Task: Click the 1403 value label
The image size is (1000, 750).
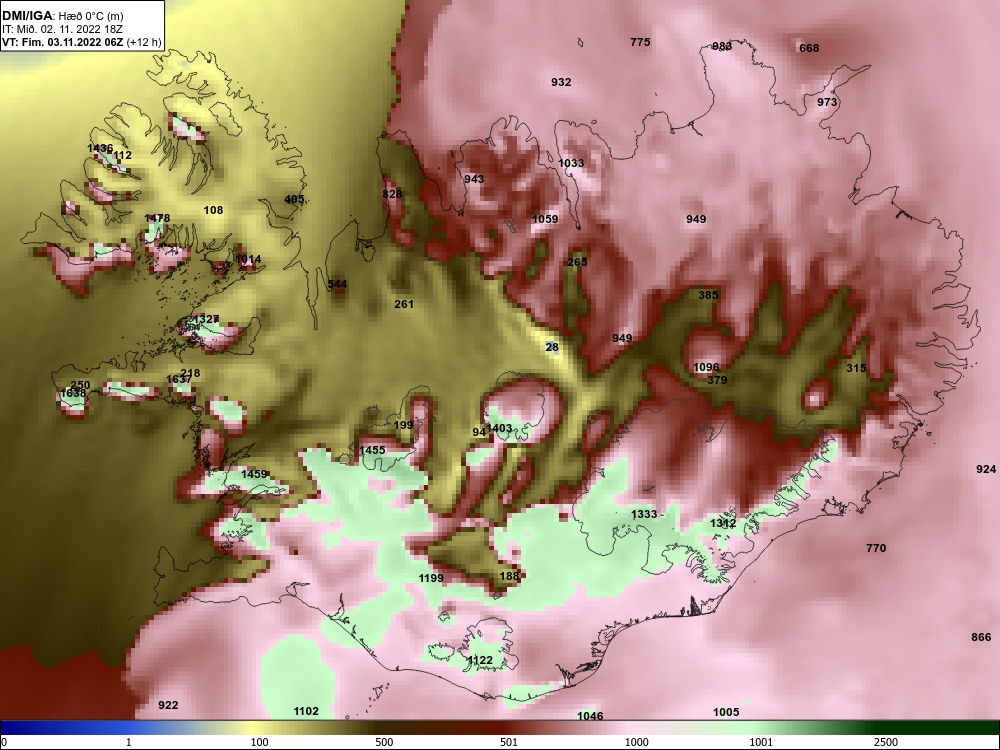Action: click(x=499, y=429)
